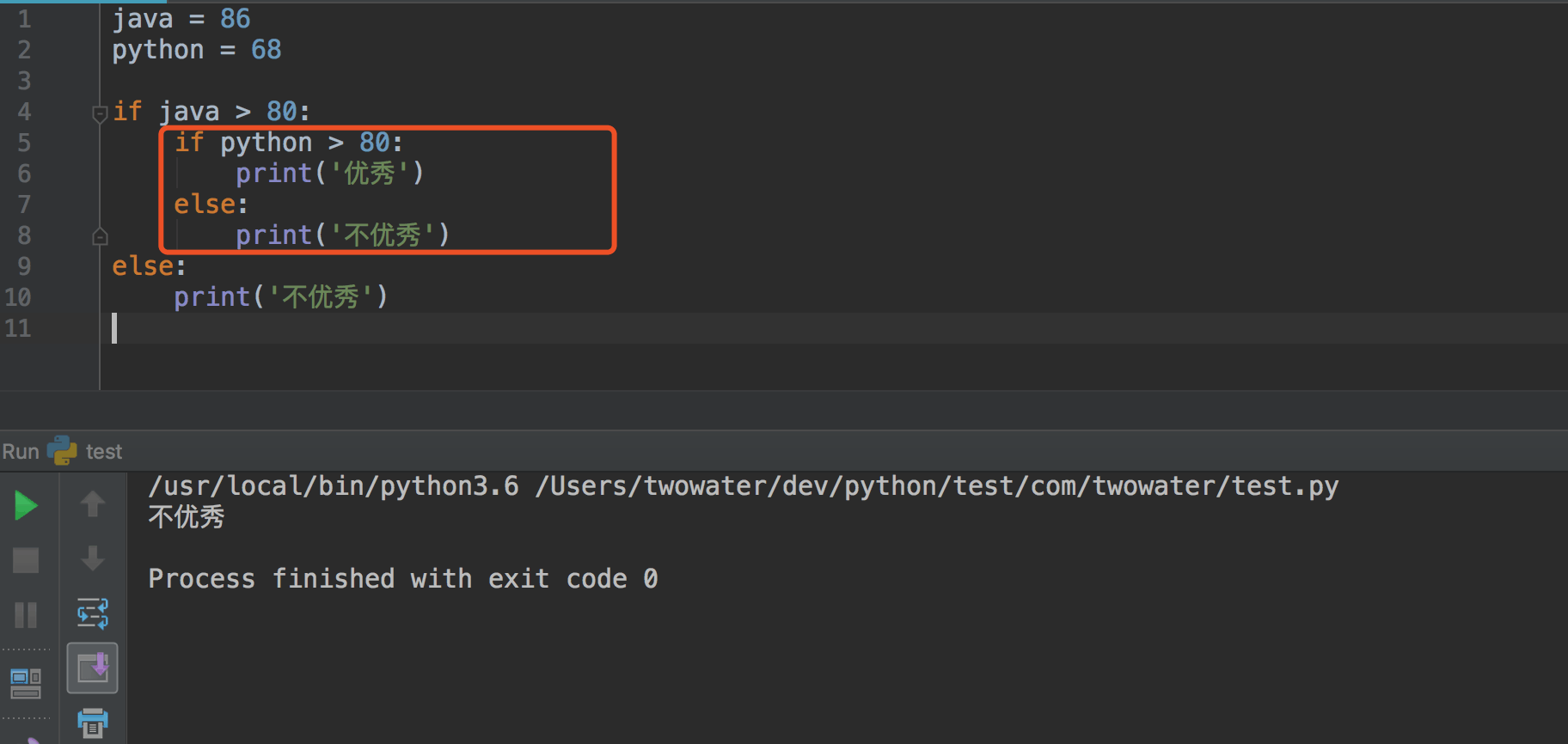Click the Restore Layout icon

pos(26,683)
